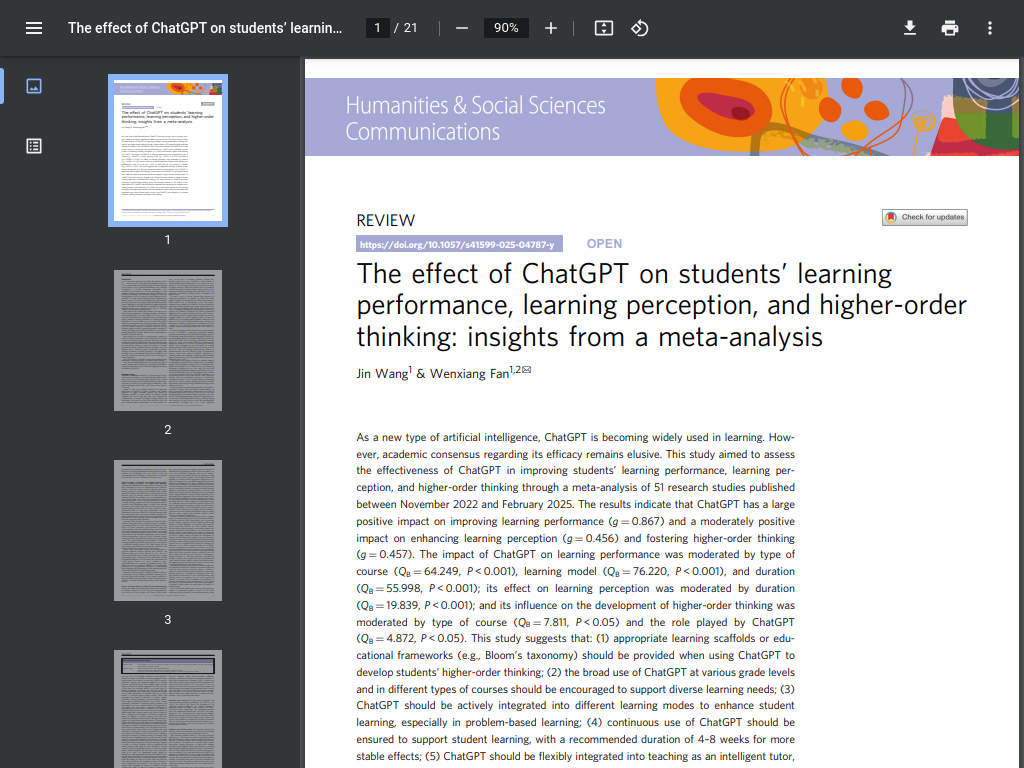Select the 90% zoom level field
The image size is (1024, 768).
[506, 28]
